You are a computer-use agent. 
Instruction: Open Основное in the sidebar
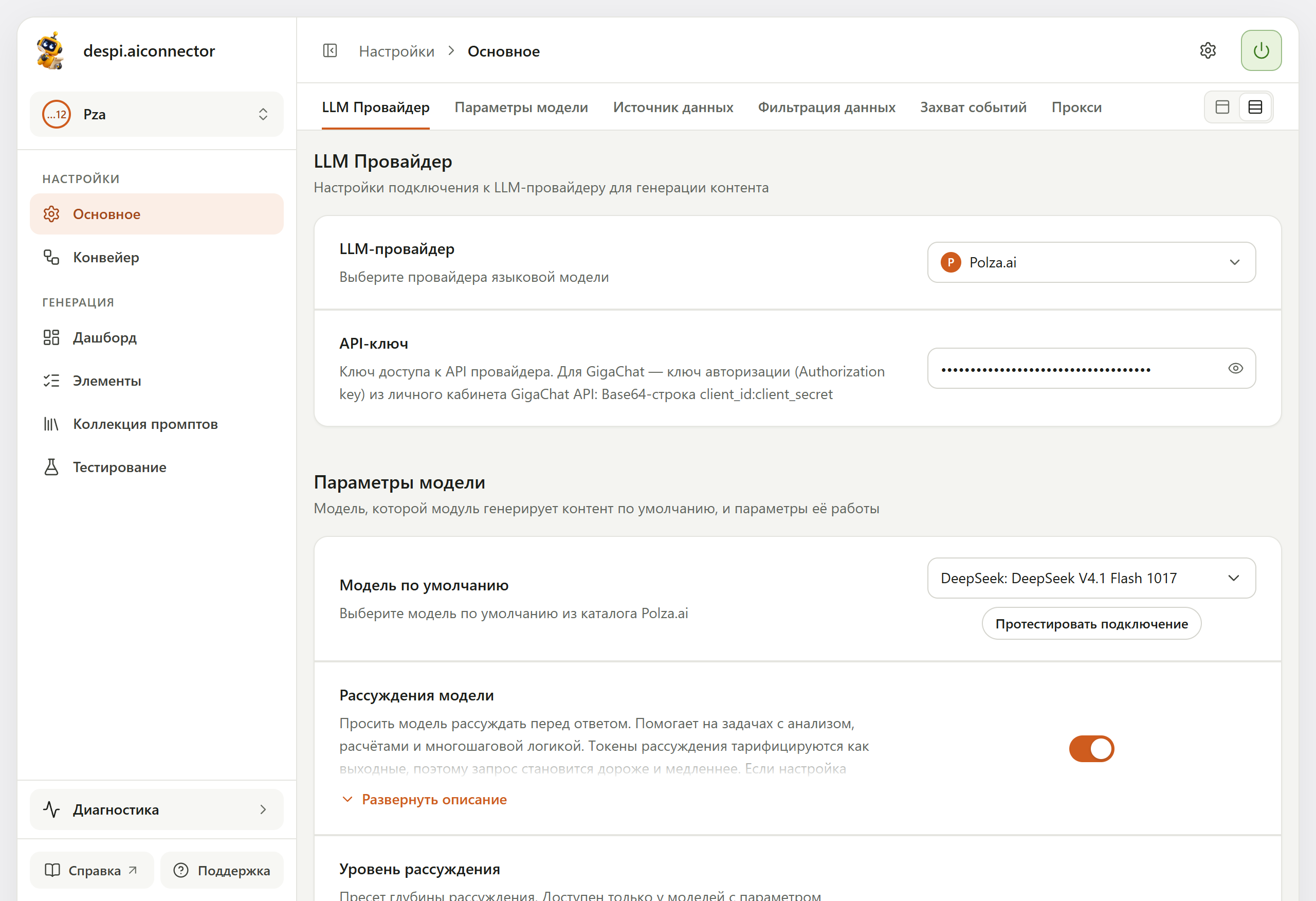click(156, 214)
